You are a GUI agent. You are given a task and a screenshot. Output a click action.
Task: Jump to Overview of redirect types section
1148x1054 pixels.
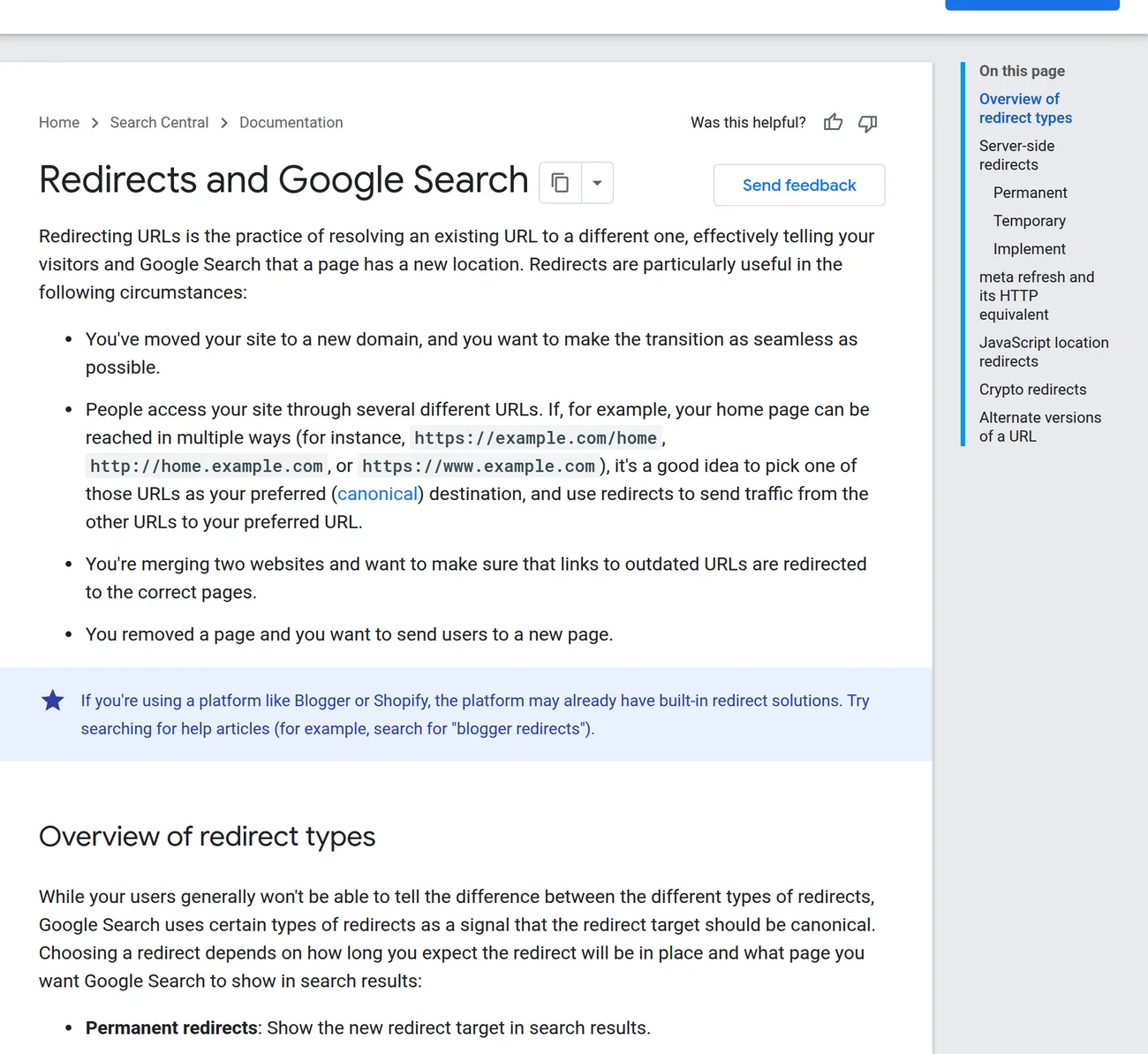click(x=1025, y=109)
